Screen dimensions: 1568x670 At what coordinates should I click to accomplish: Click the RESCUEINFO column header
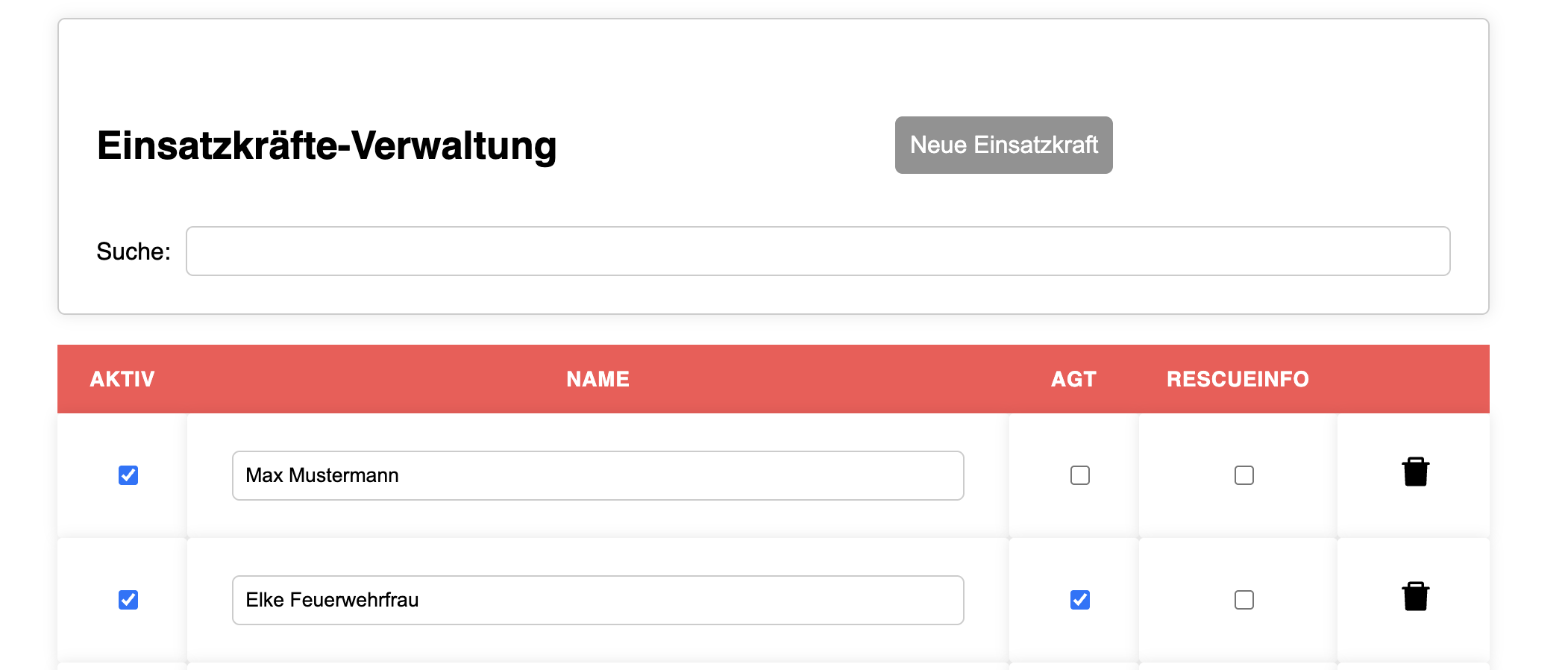click(1238, 379)
